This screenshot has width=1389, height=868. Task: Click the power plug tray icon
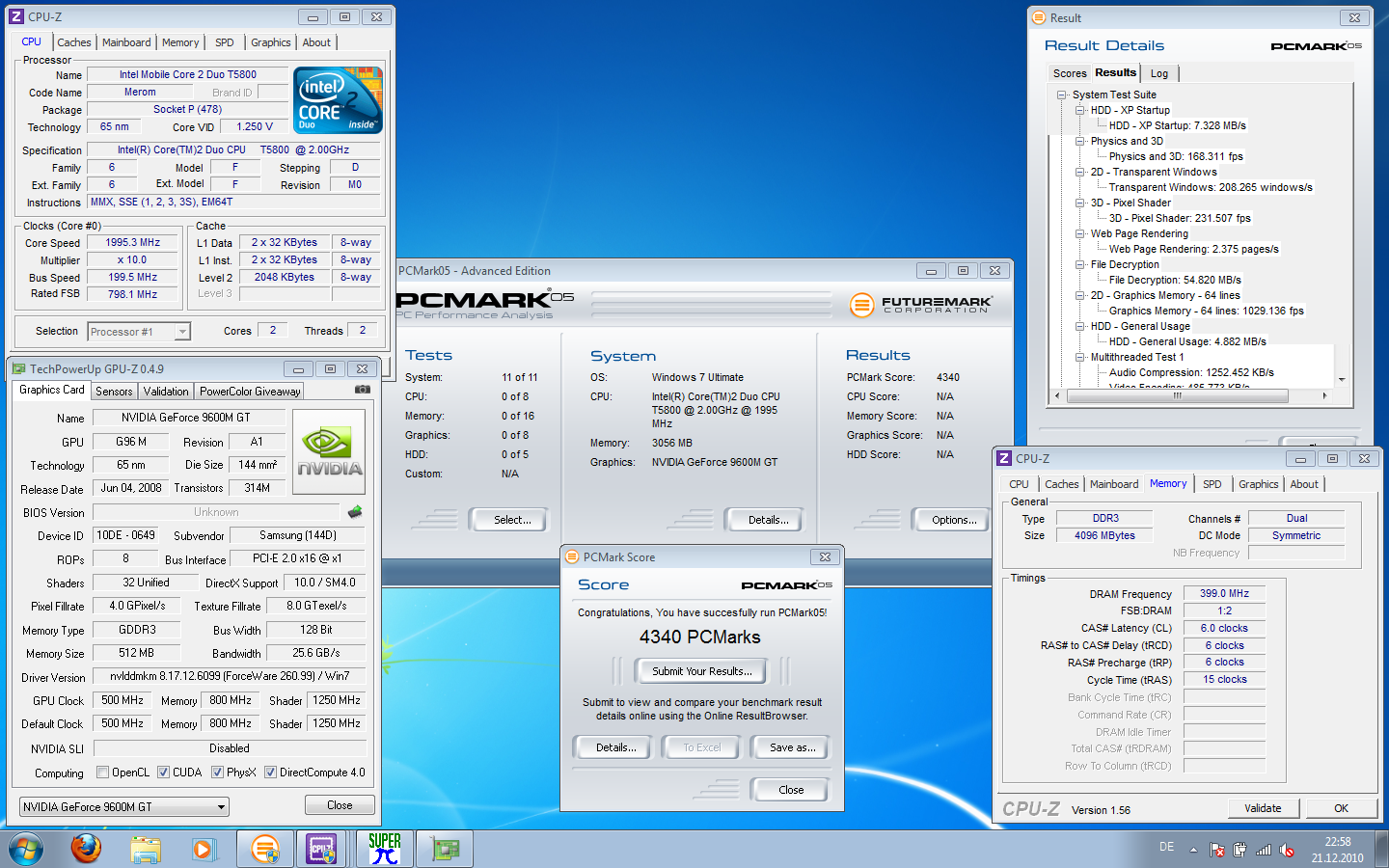(x=1239, y=850)
